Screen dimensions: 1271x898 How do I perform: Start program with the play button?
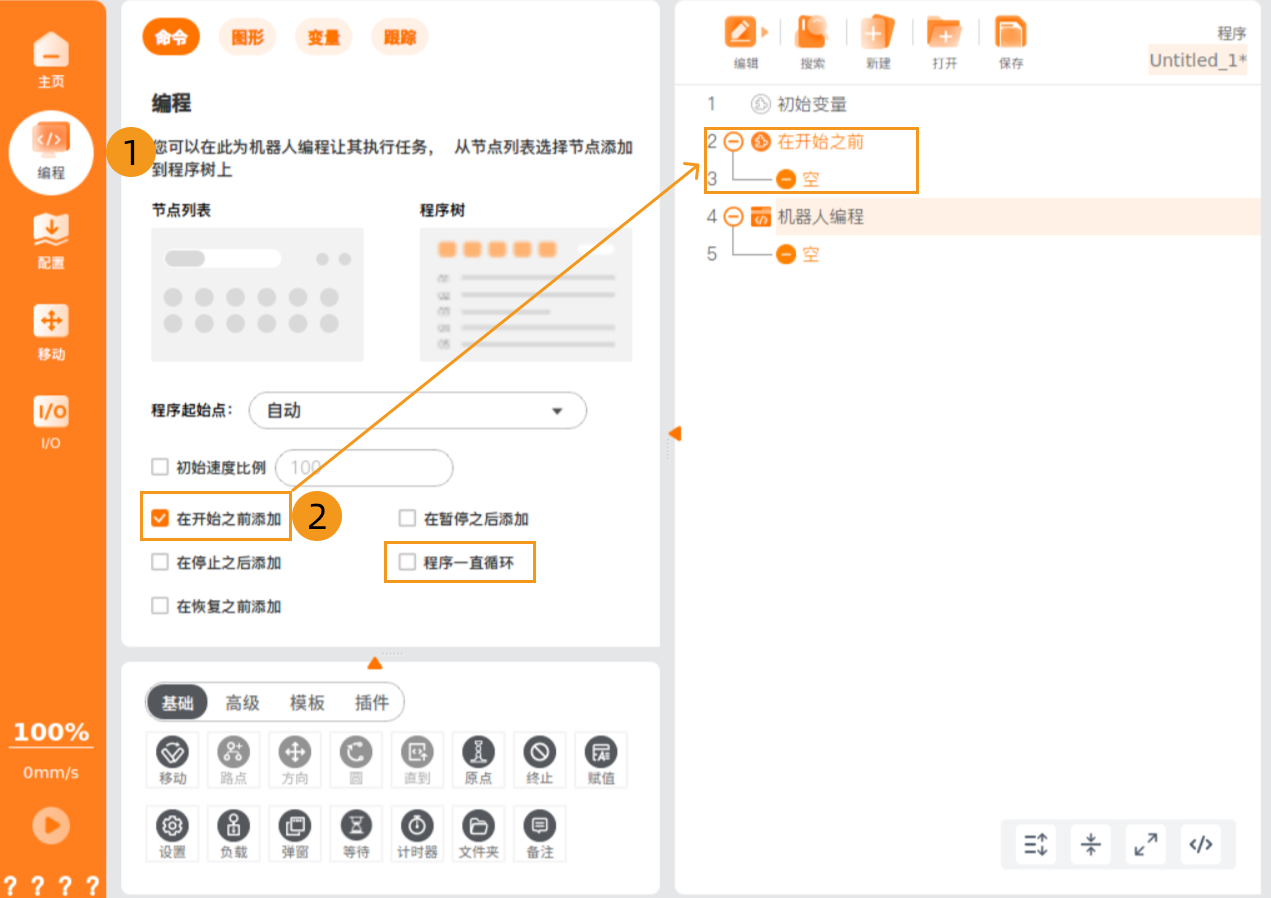click(51, 825)
